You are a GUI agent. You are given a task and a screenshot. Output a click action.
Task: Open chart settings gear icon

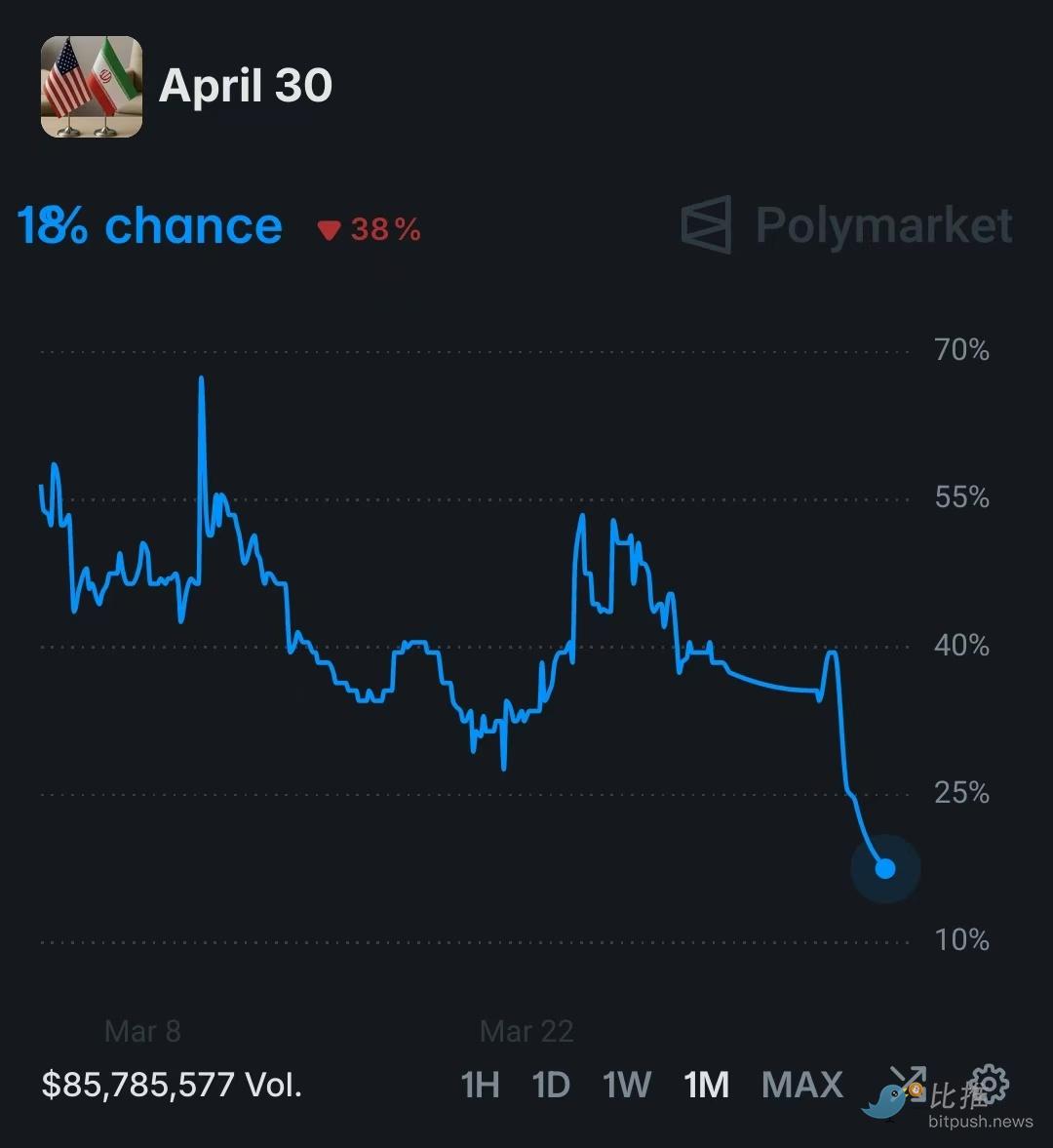(990, 1082)
